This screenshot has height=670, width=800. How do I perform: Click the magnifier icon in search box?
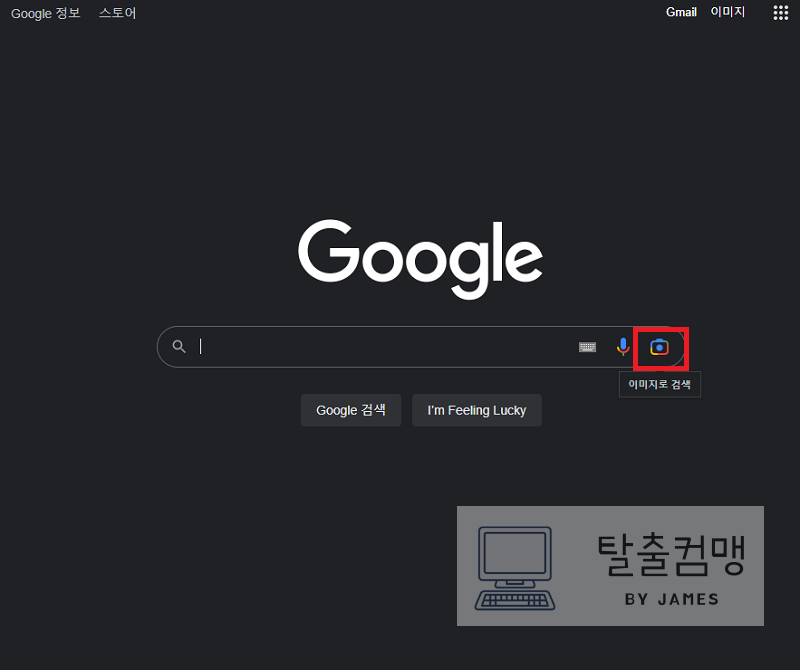[179, 346]
